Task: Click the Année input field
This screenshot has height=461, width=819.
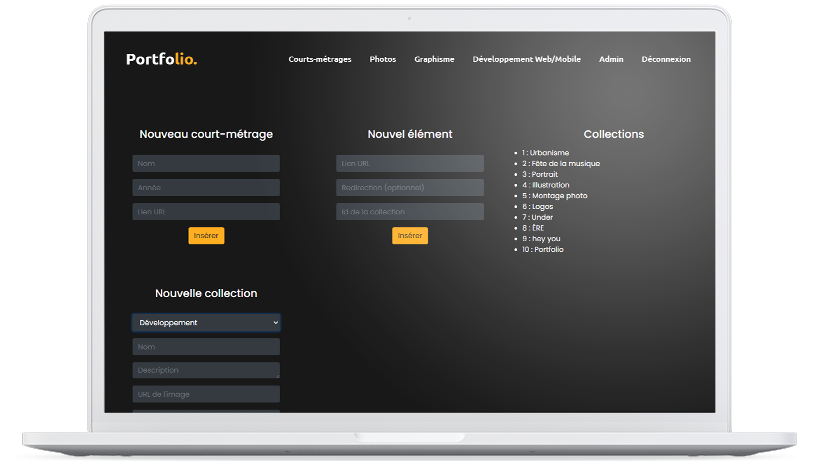Action: point(206,187)
